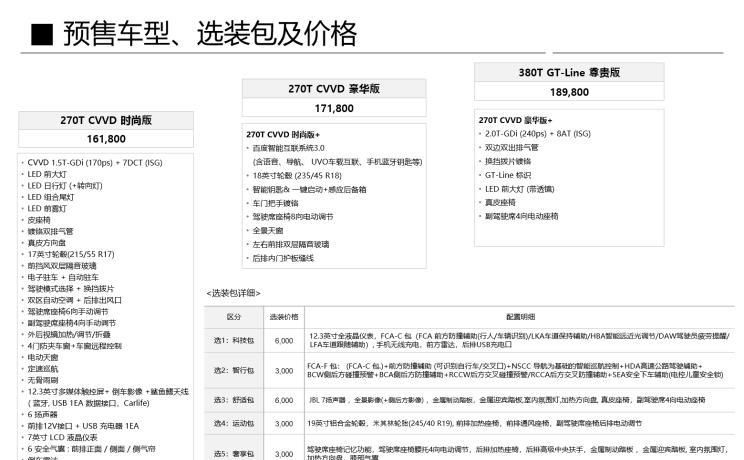
Task: Select the '270T CVVD 豪华版' trim header
Action: [x=334, y=89]
